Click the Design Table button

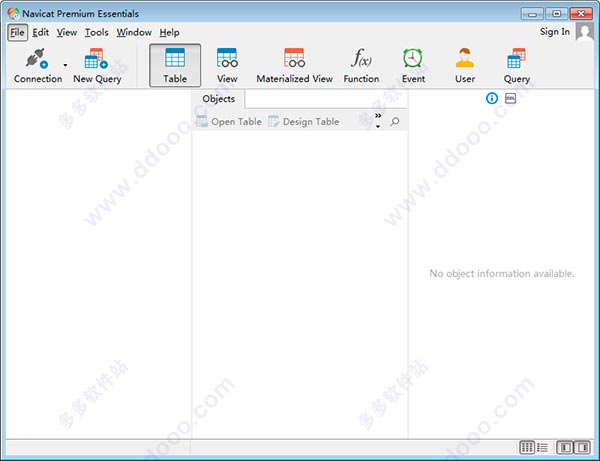click(x=304, y=122)
